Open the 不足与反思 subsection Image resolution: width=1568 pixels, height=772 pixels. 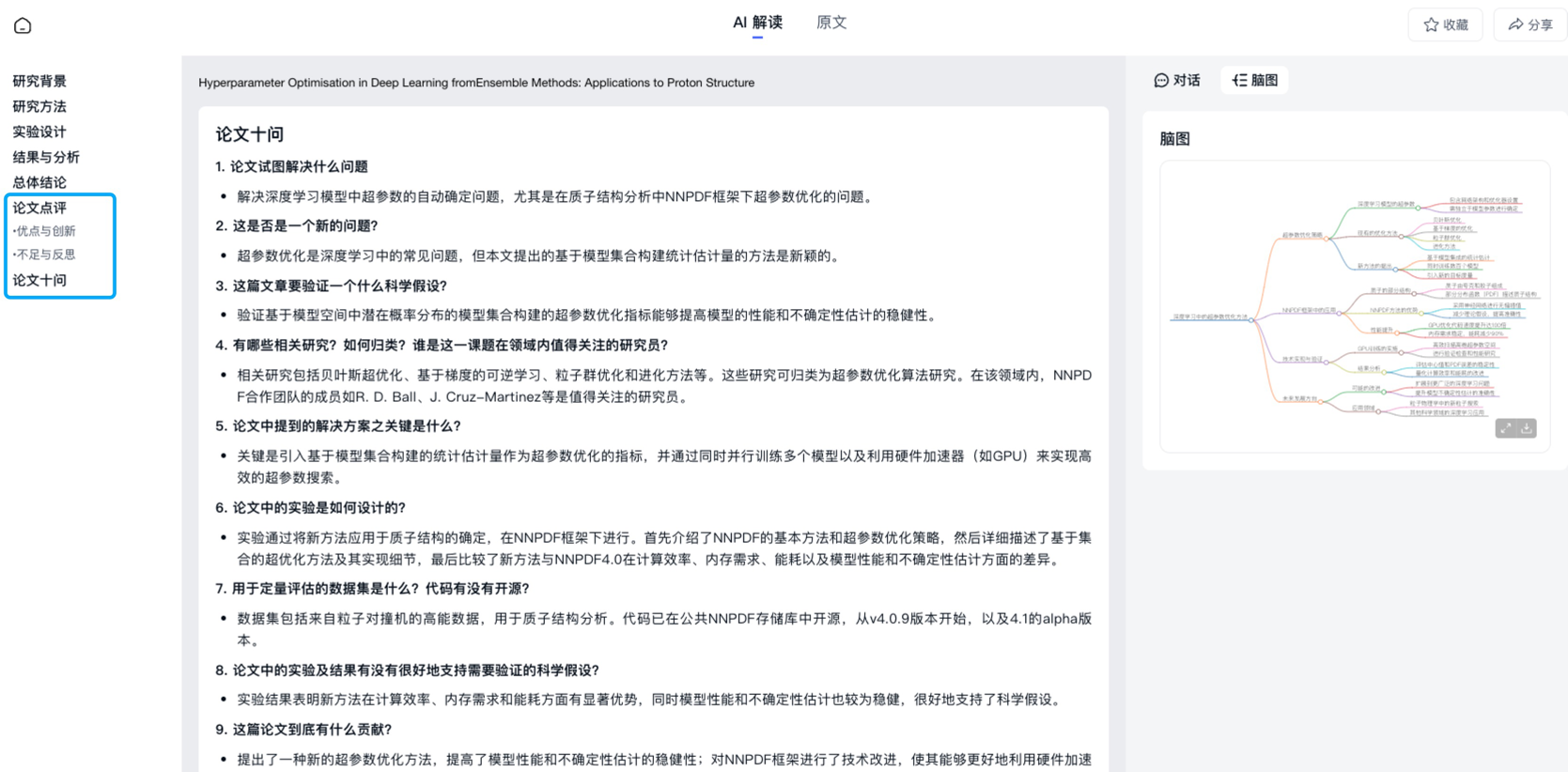click(45, 255)
